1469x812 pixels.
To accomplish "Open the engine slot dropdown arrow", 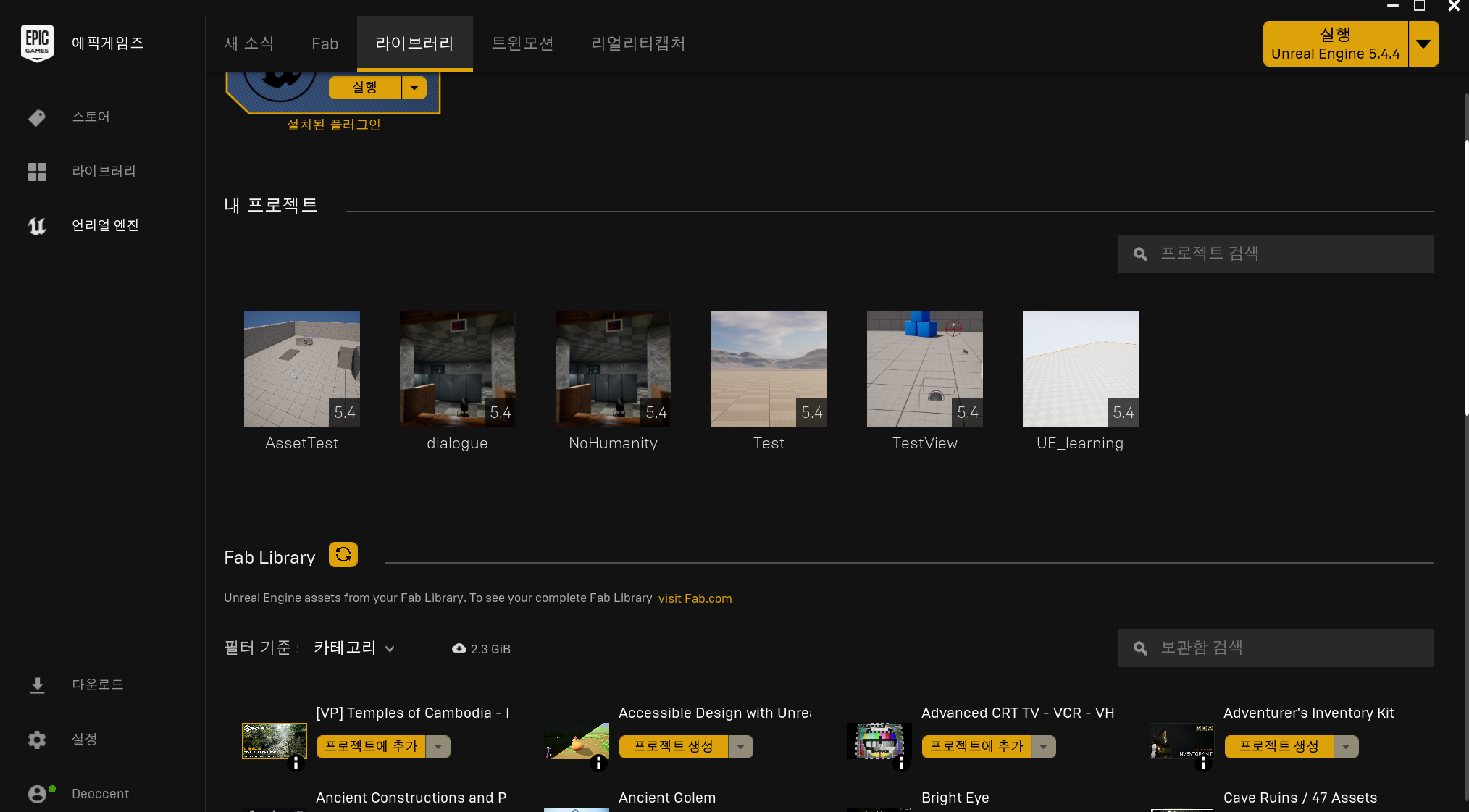I will [x=414, y=88].
